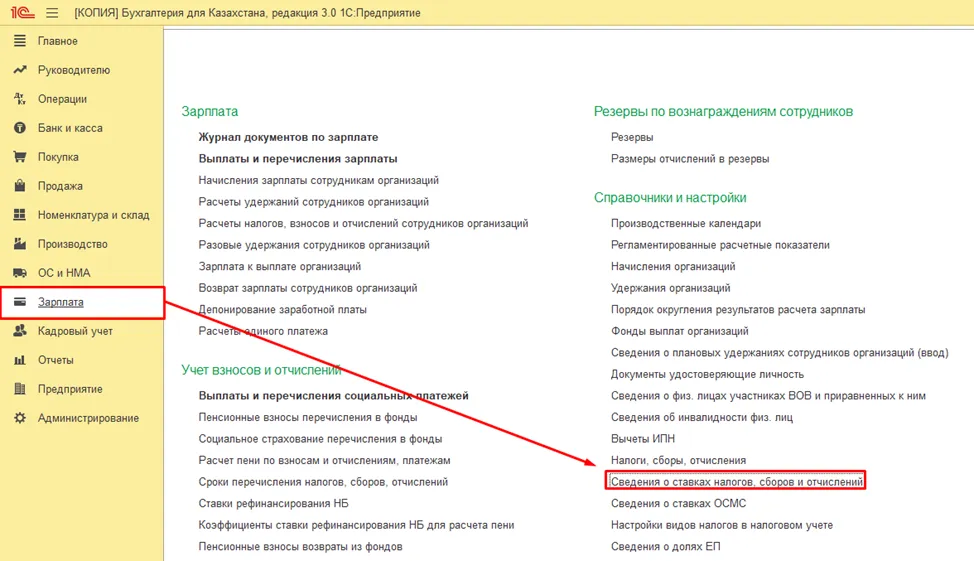This screenshot has width=974, height=561.
Task: Open Ставки рефинансирования НБ link
Action: pyautogui.click(x=273, y=503)
